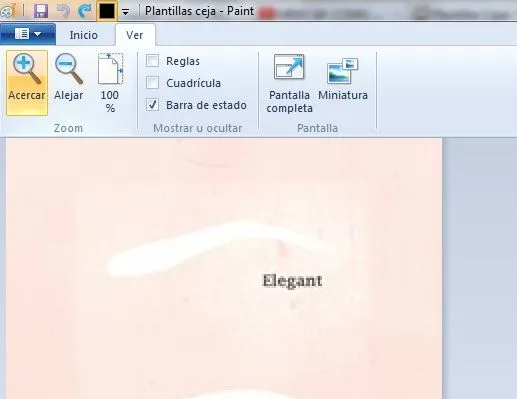517x399 pixels.
Task: Save the file with floppy disk icon
Action: click(41, 11)
